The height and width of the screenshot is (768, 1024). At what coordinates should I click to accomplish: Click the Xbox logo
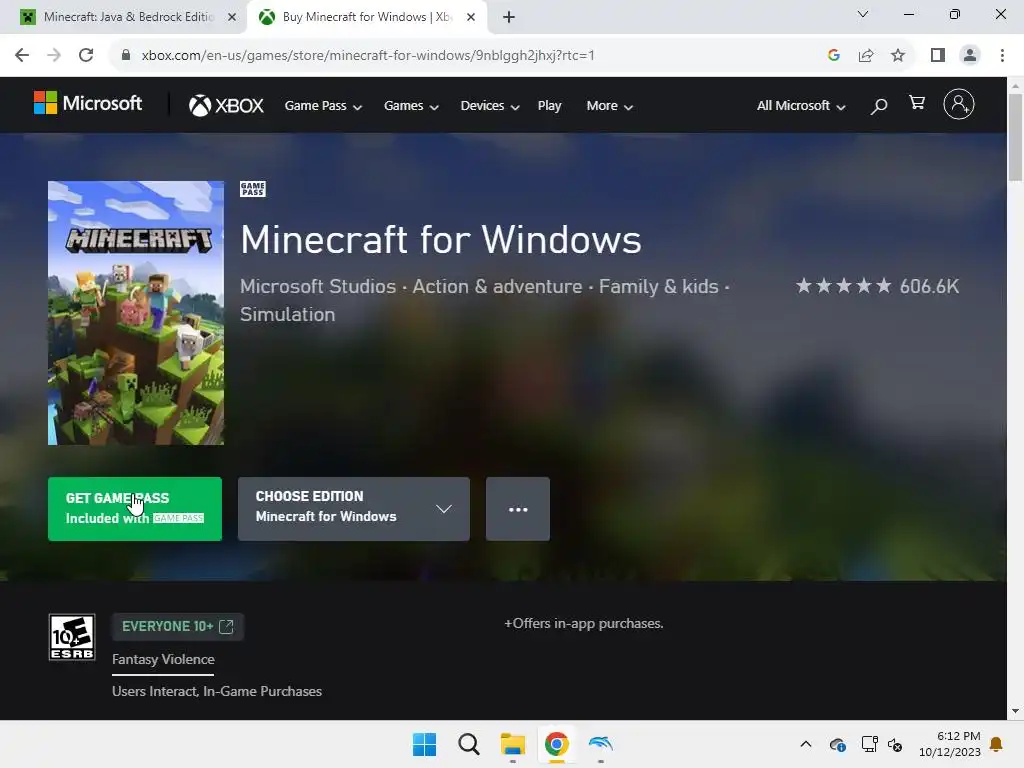226,105
